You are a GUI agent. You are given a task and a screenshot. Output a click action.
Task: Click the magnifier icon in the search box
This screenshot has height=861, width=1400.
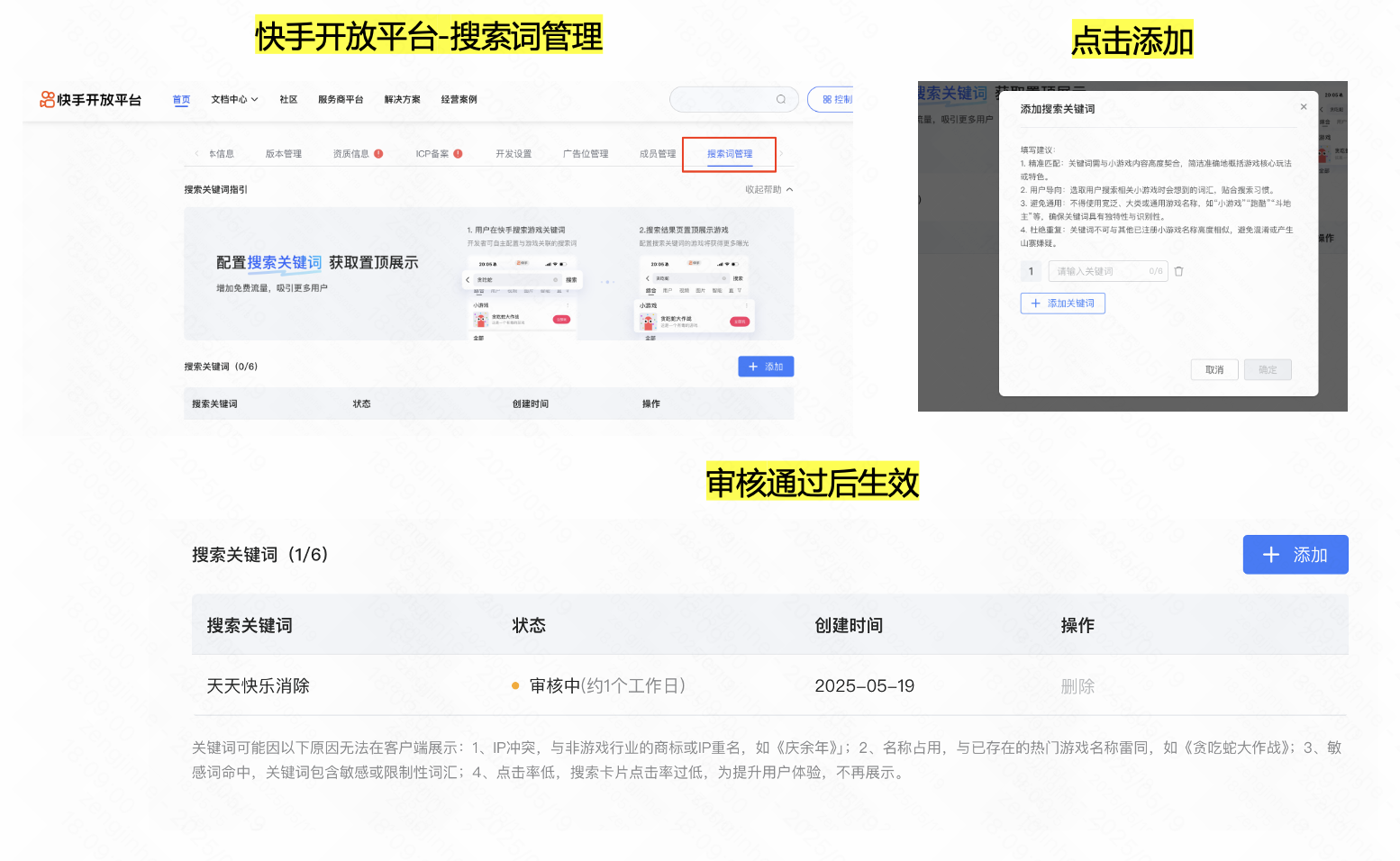pyautogui.click(x=781, y=99)
